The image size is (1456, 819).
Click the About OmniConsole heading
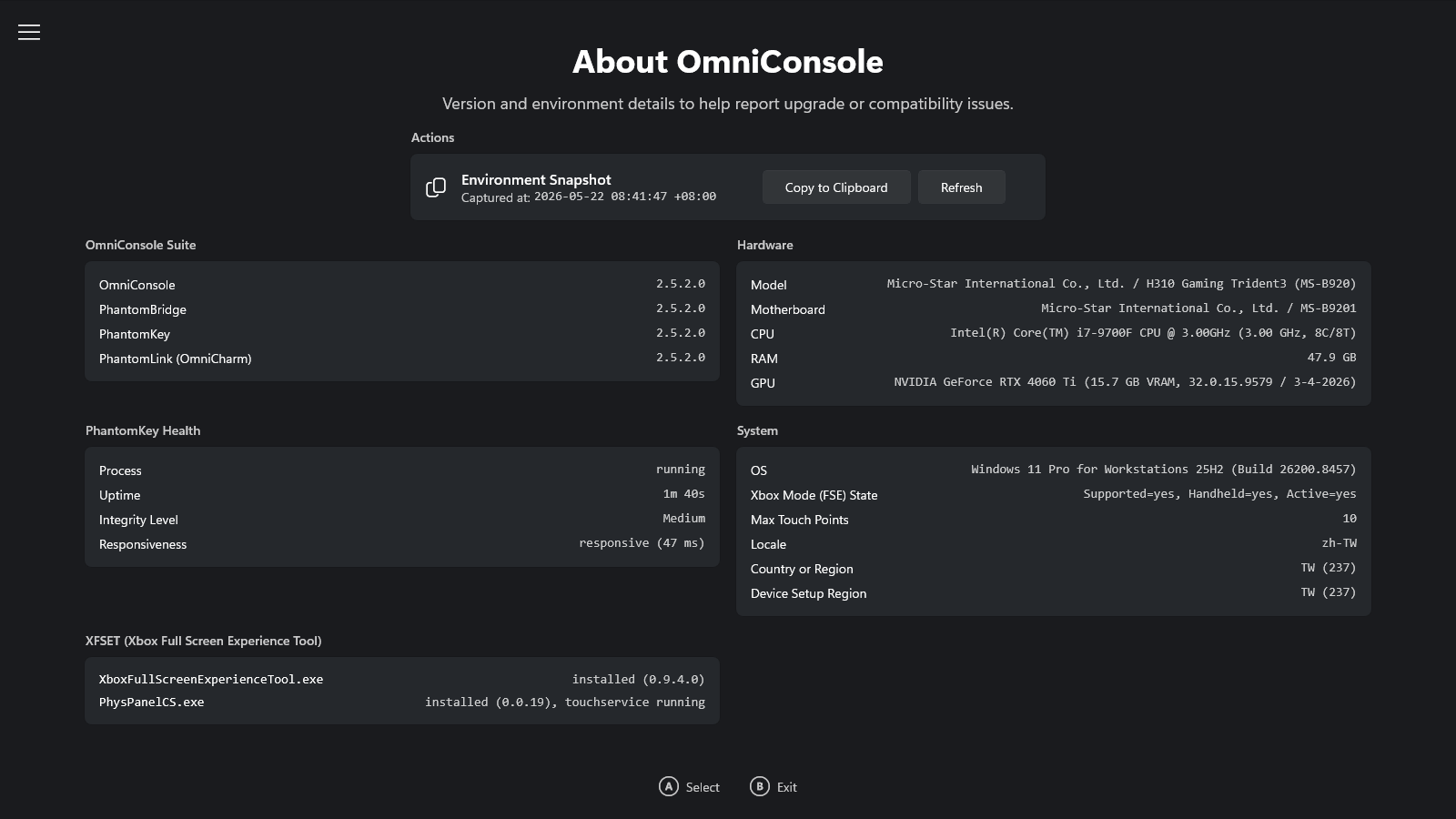[x=728, y=62]
